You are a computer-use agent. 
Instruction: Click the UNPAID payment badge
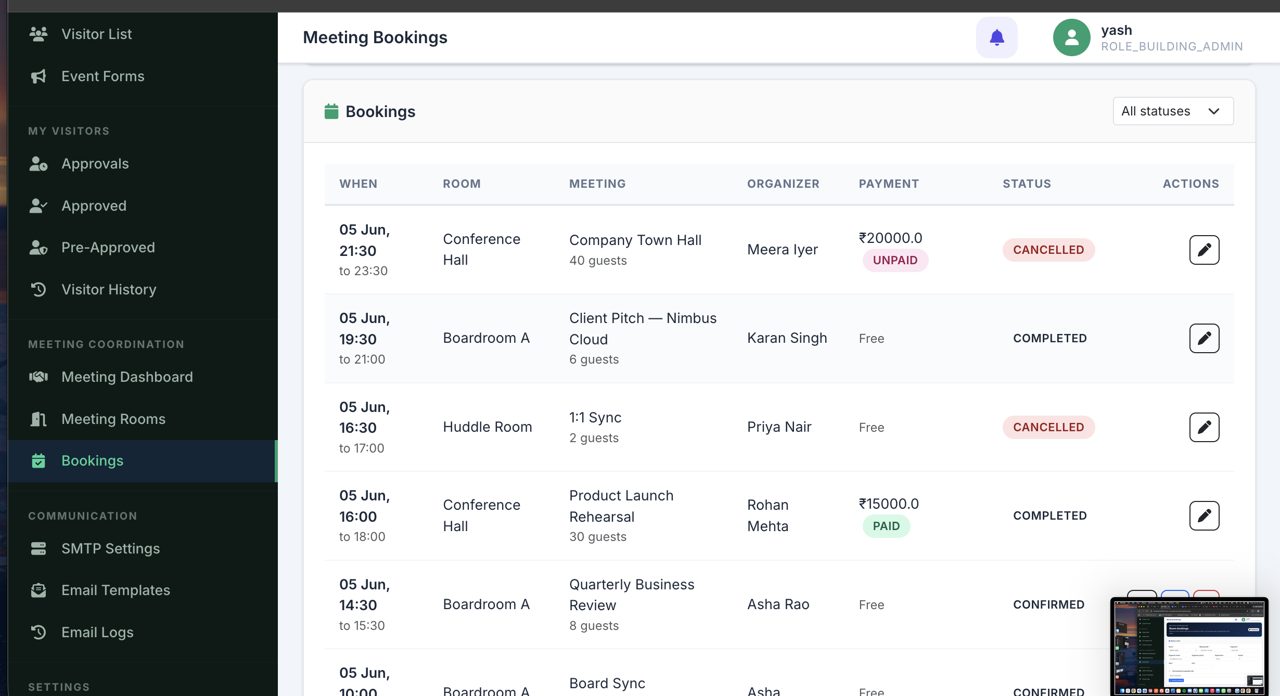[895, 261]
